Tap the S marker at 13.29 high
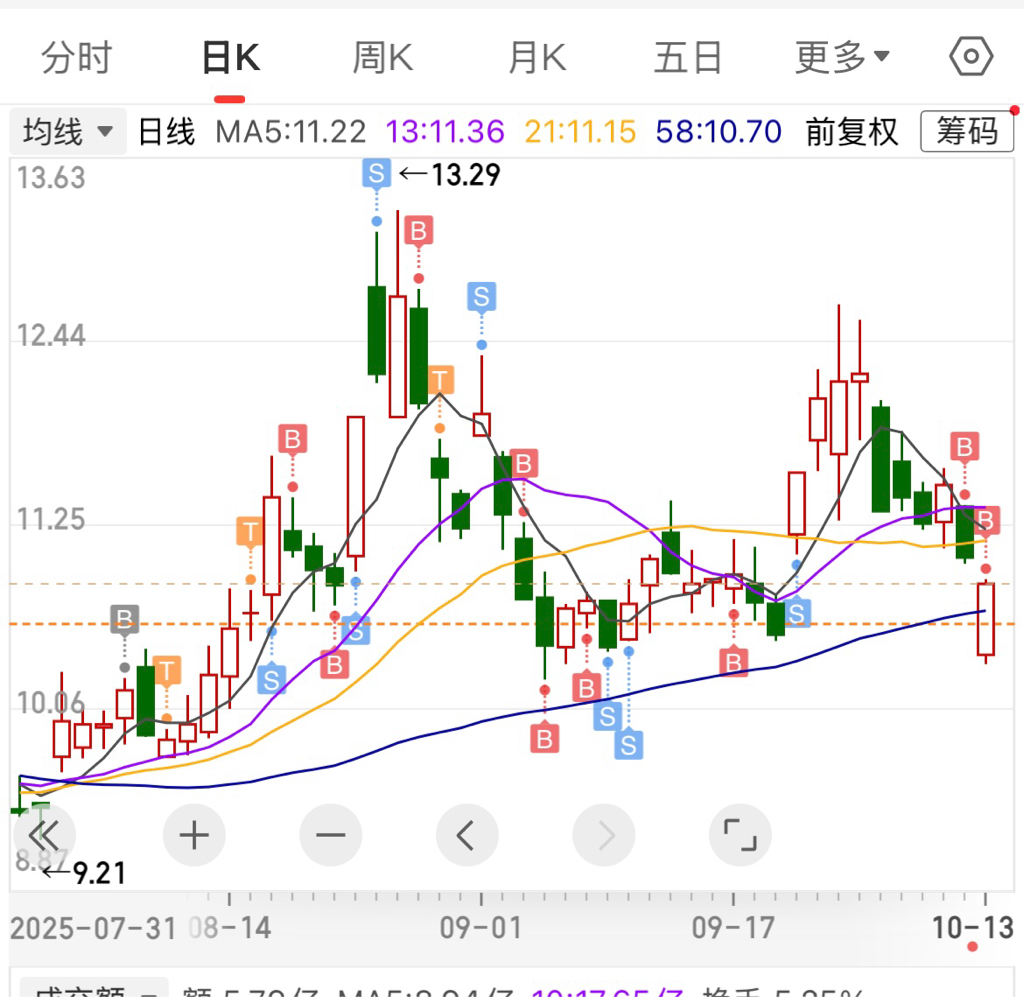 [377, 174]
